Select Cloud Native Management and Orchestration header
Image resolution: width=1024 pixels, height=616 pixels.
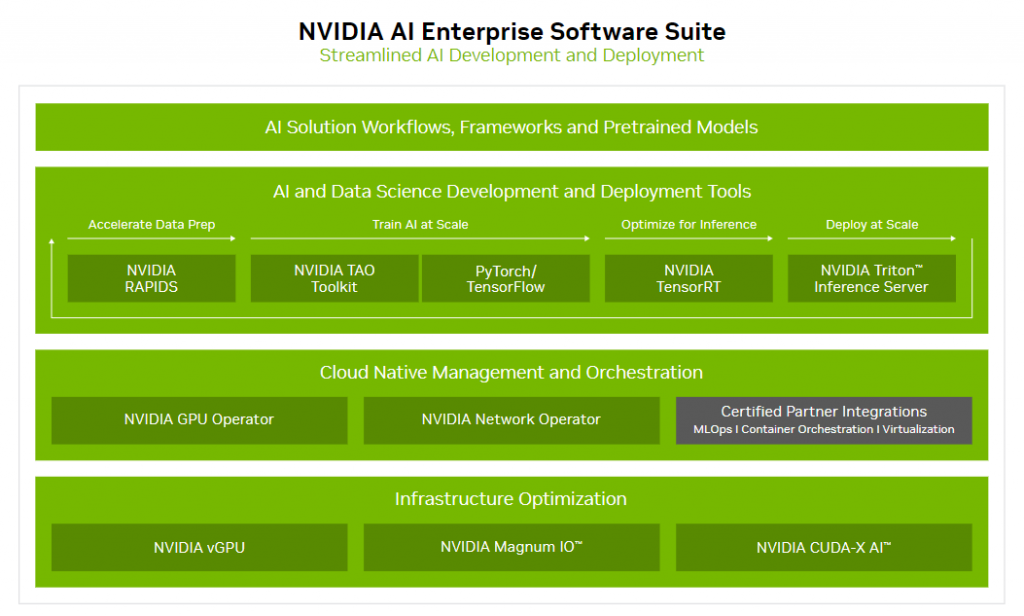(511, 372)
